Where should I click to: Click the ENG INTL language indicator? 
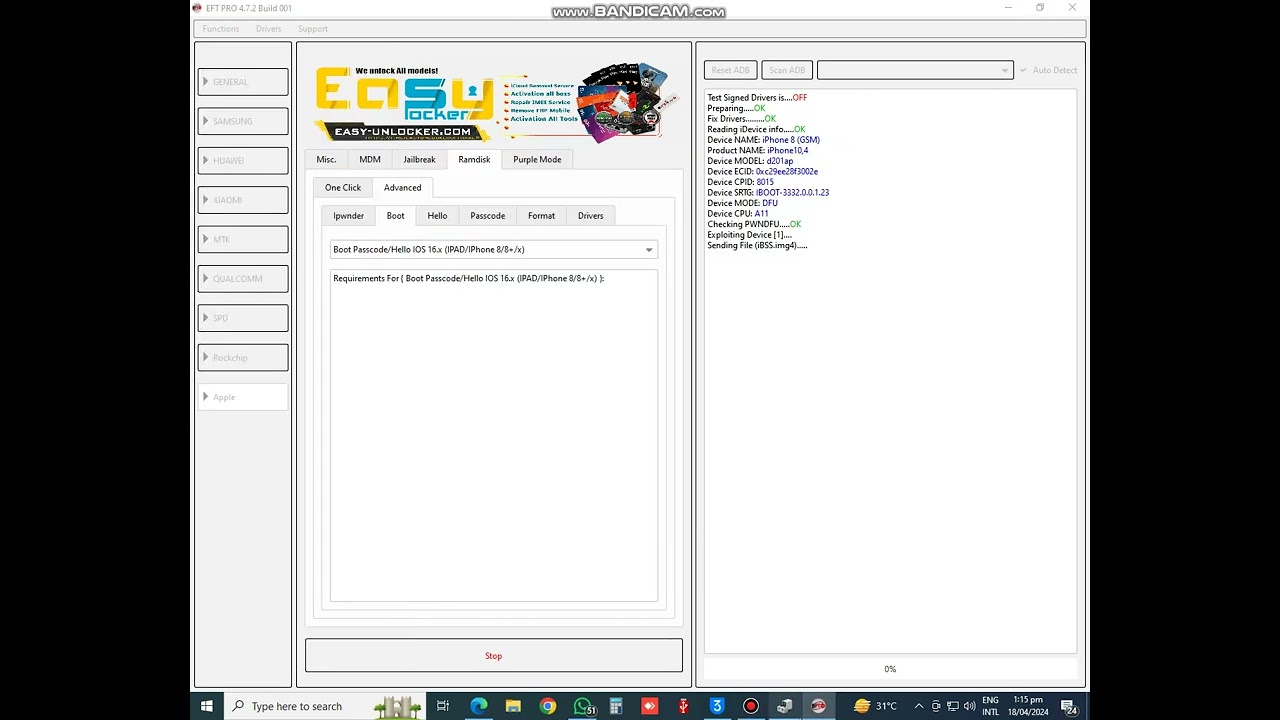(x=990, y=706)
